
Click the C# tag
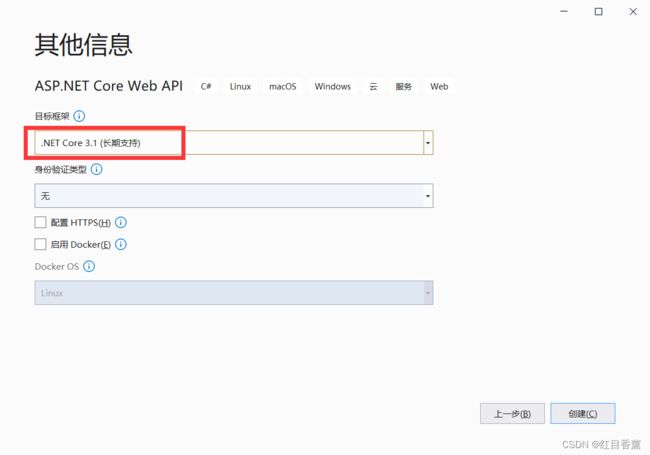point(206,87)
